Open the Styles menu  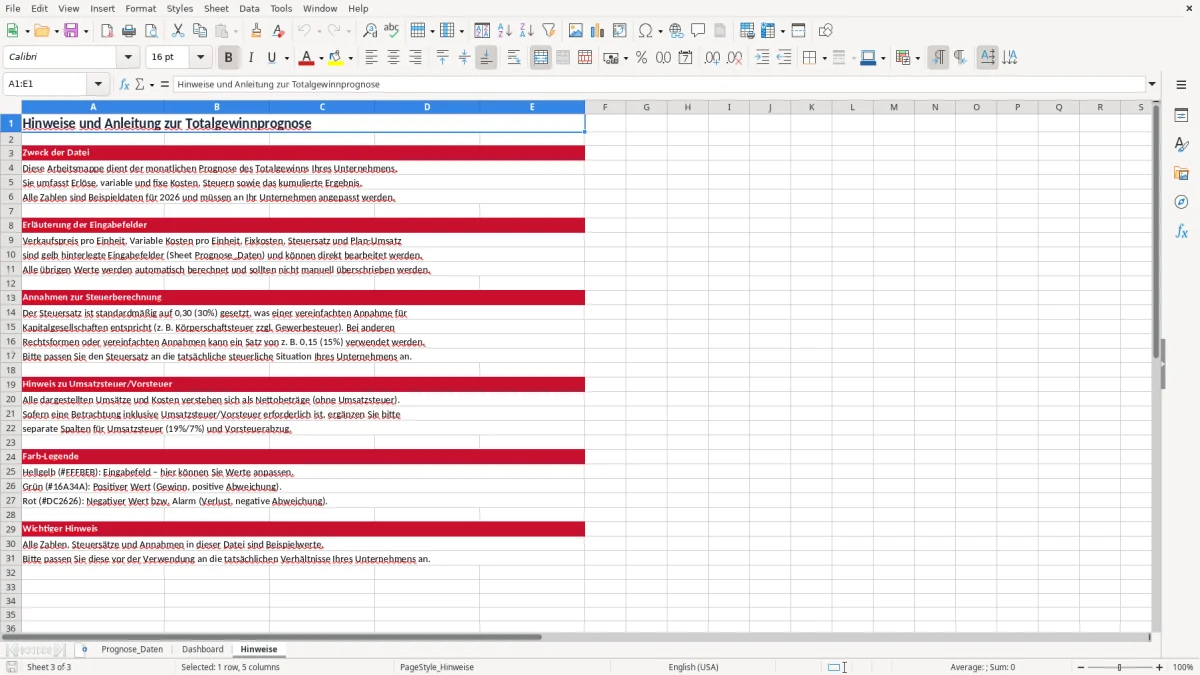coord(180,8)
